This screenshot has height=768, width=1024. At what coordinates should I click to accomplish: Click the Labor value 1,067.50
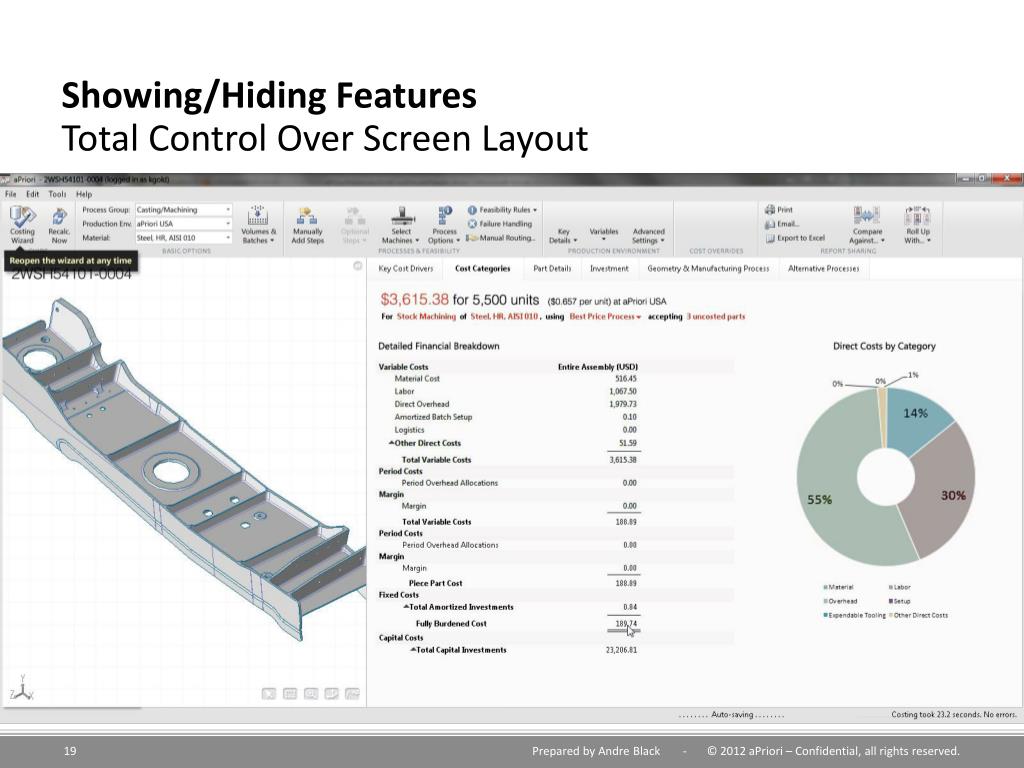(x=622, y=391)
